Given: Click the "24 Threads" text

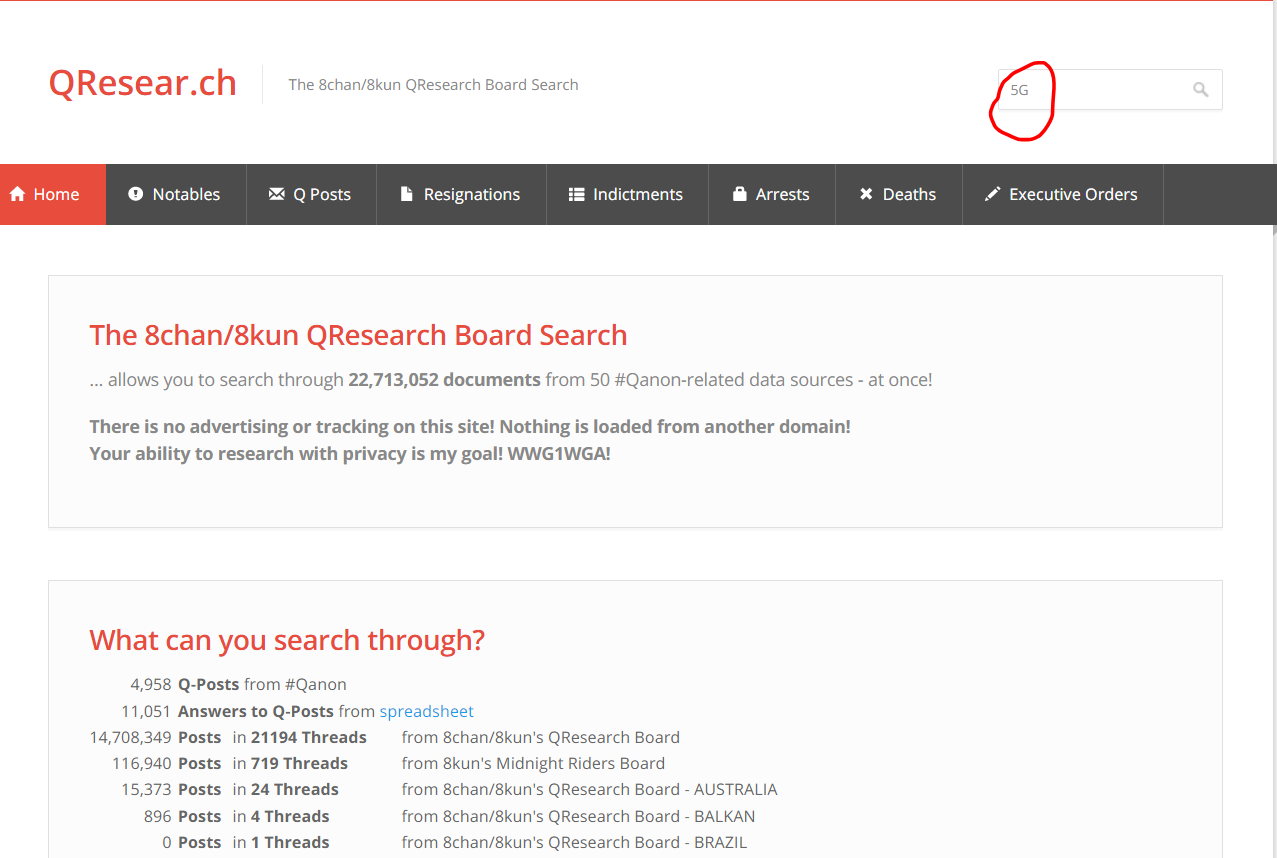Looking at the screenshot, I should click(x=295, y=790).
